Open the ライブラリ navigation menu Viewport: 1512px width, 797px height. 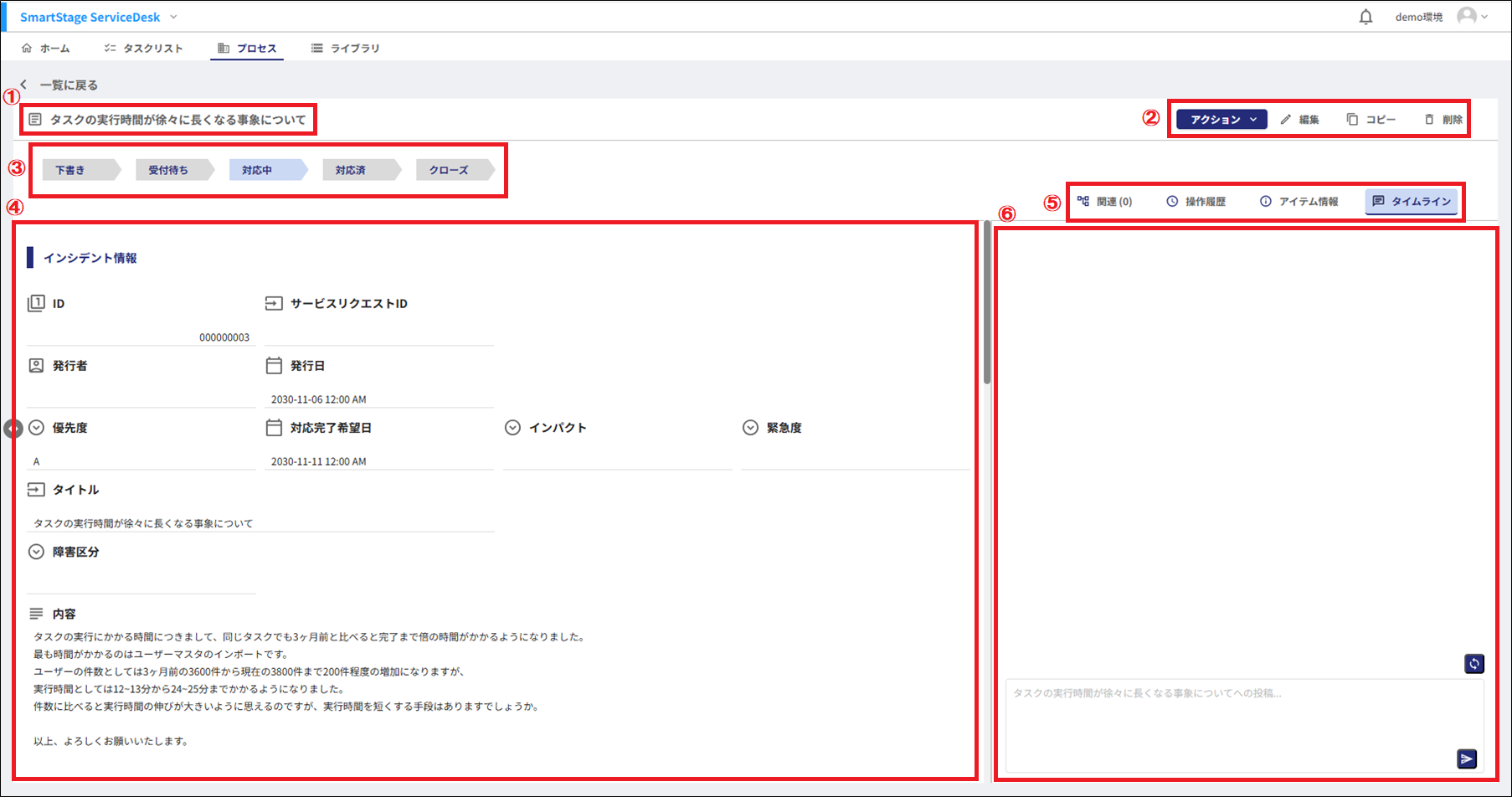[345, 49]
